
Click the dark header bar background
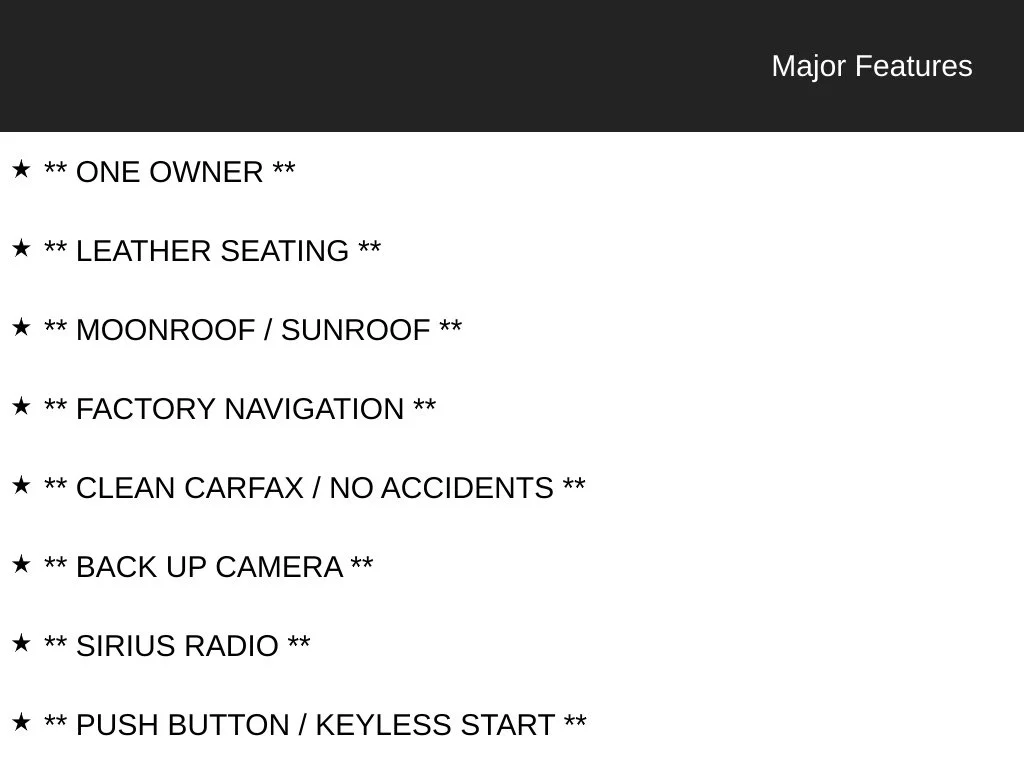click(x=392, y=65)
